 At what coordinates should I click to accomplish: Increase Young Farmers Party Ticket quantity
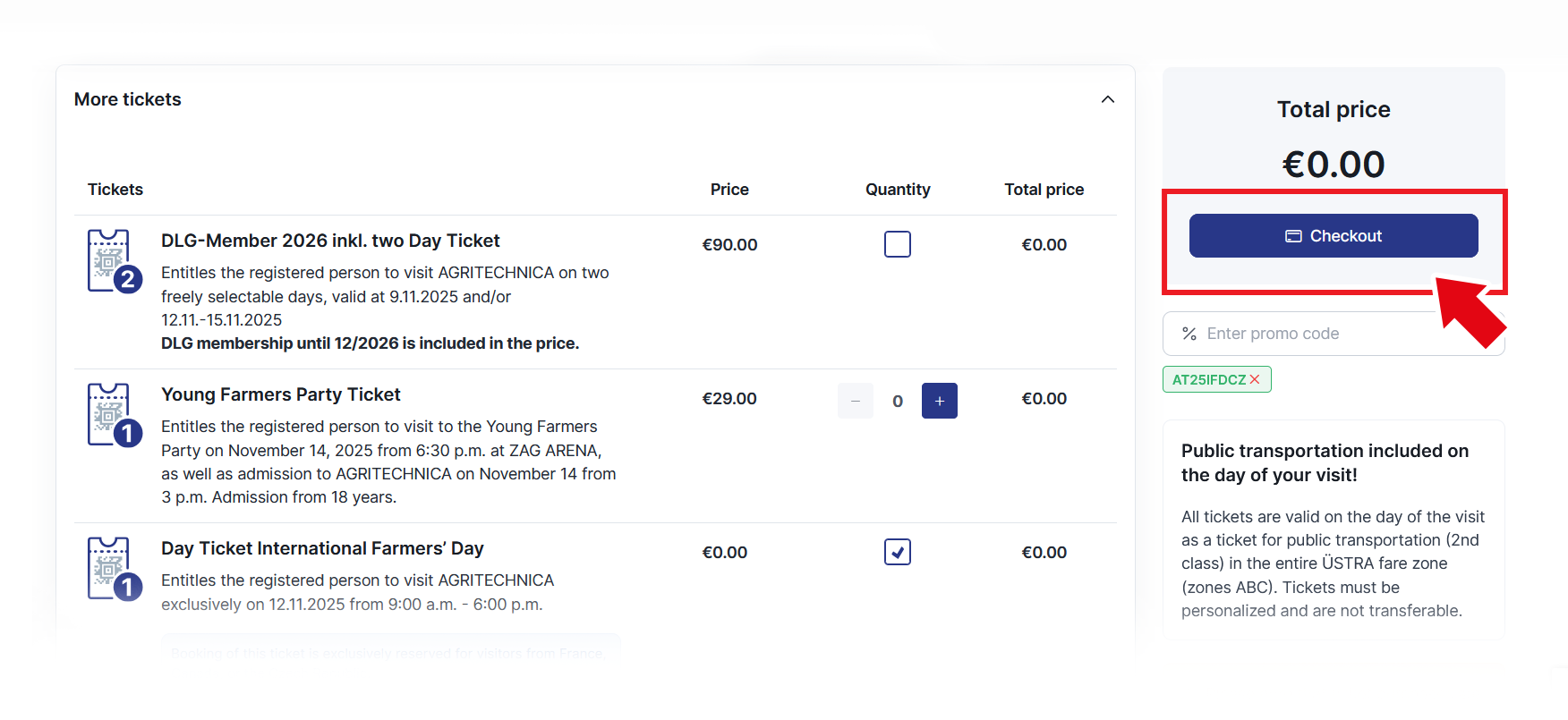[x=939, y=401]
